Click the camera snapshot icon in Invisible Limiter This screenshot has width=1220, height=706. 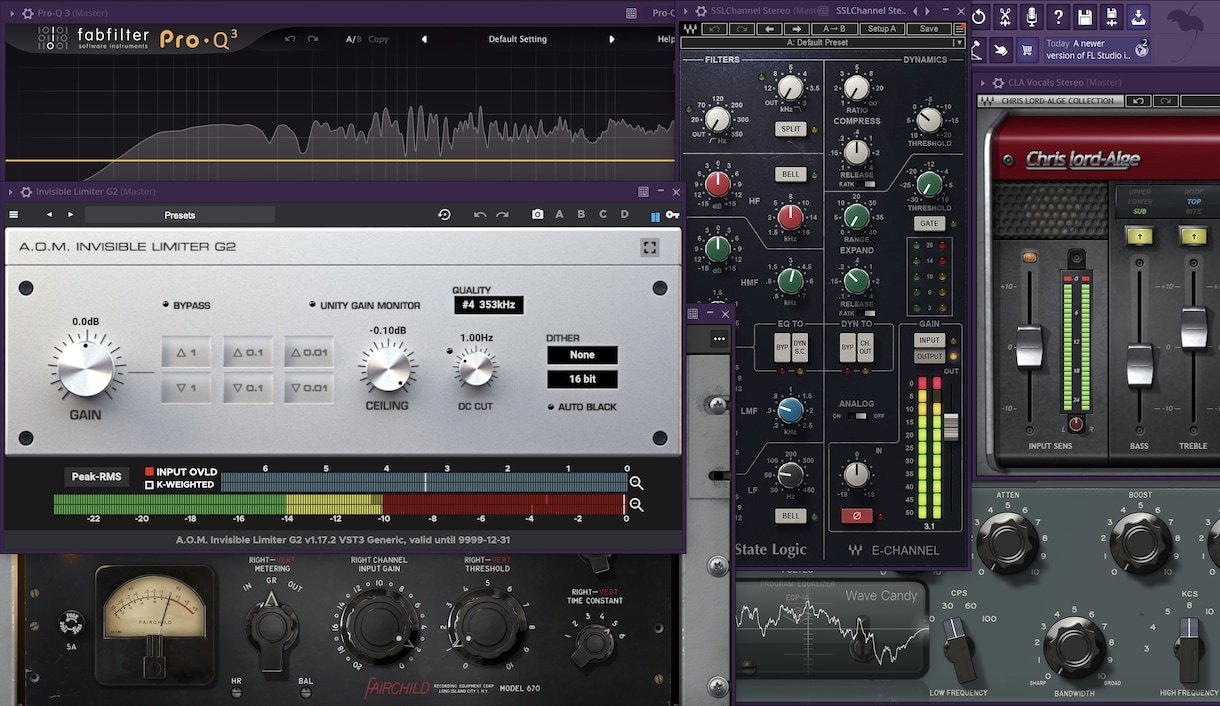tap(538, 215)
